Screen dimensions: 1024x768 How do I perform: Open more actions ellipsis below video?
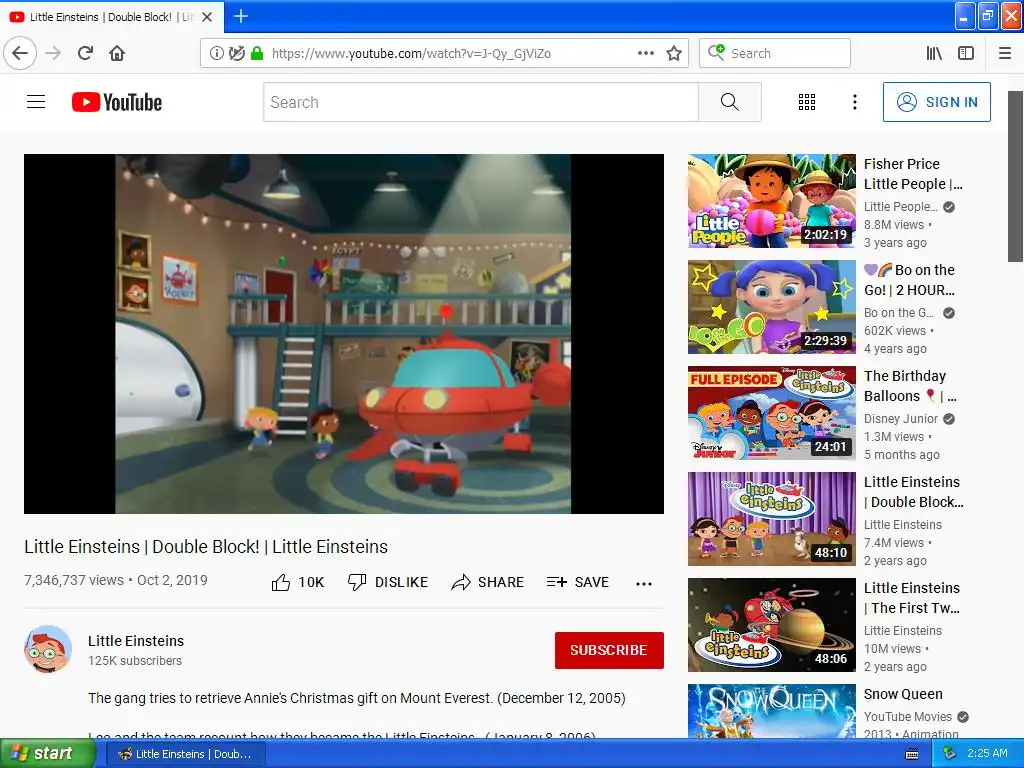(x=644, y=583)
